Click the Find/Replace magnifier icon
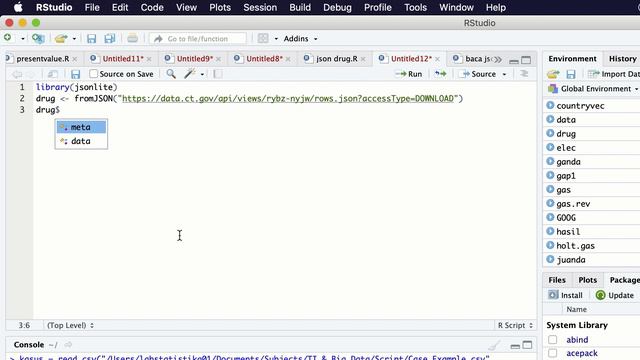Viewport: 640px width, 360px height. click(171, 74)
